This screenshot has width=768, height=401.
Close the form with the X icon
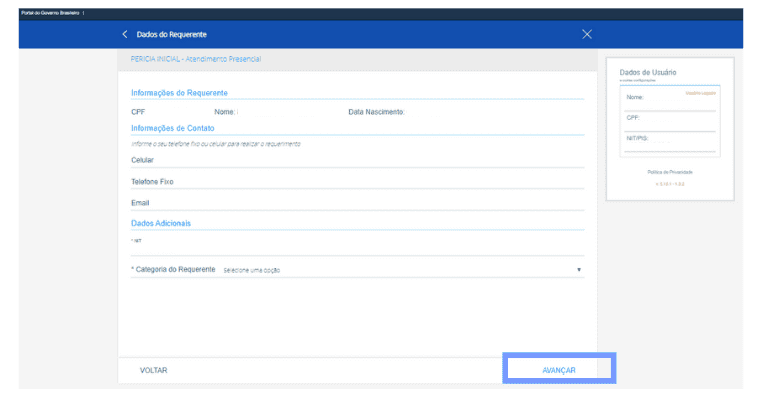tap(587, 34)
